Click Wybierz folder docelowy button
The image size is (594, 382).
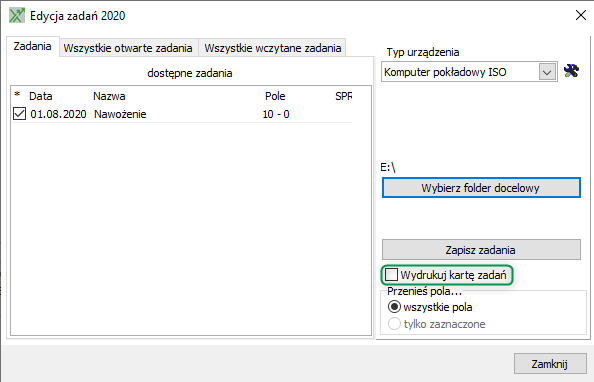[x=481, y=188]
